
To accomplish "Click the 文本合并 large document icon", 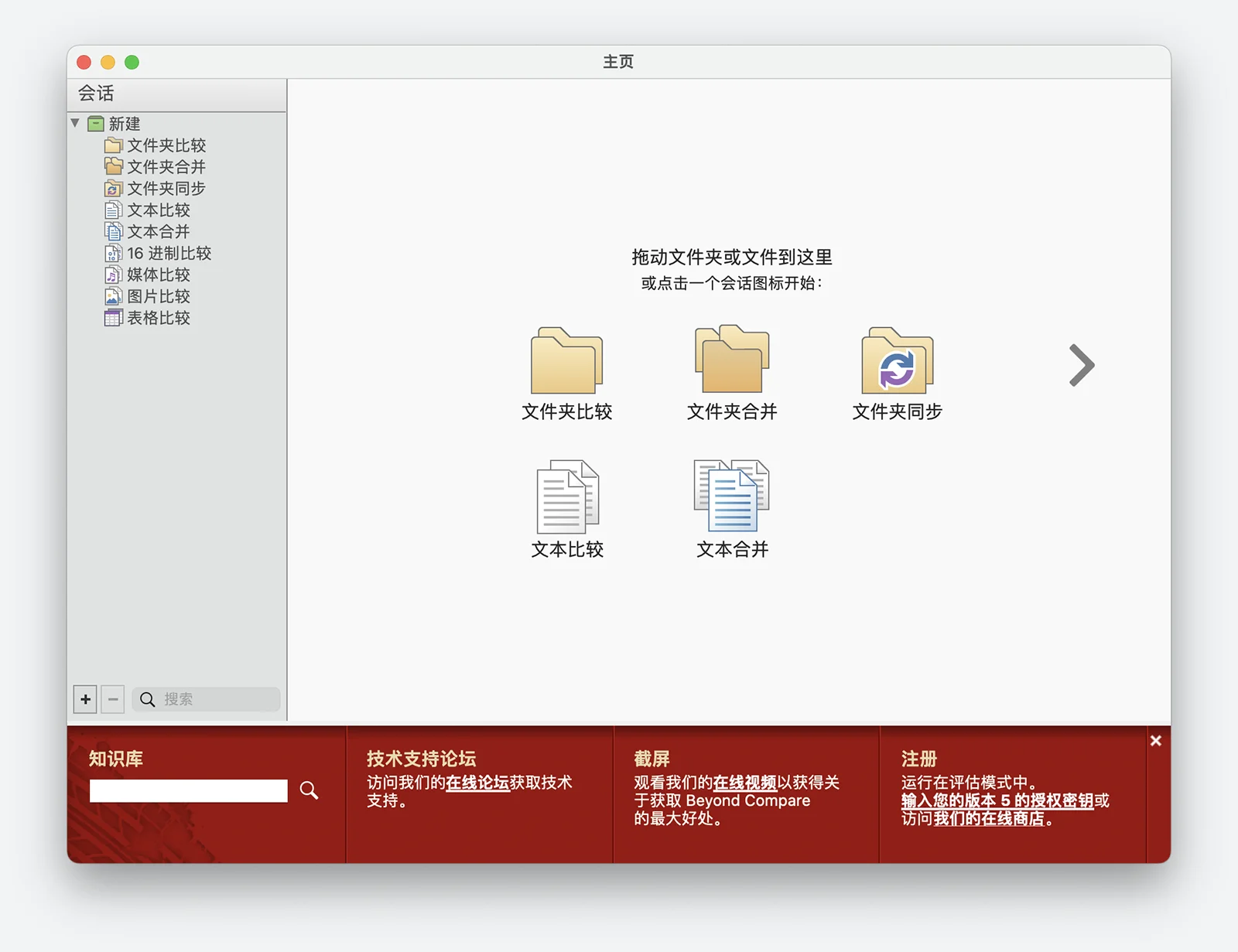I will coord(731,496).
